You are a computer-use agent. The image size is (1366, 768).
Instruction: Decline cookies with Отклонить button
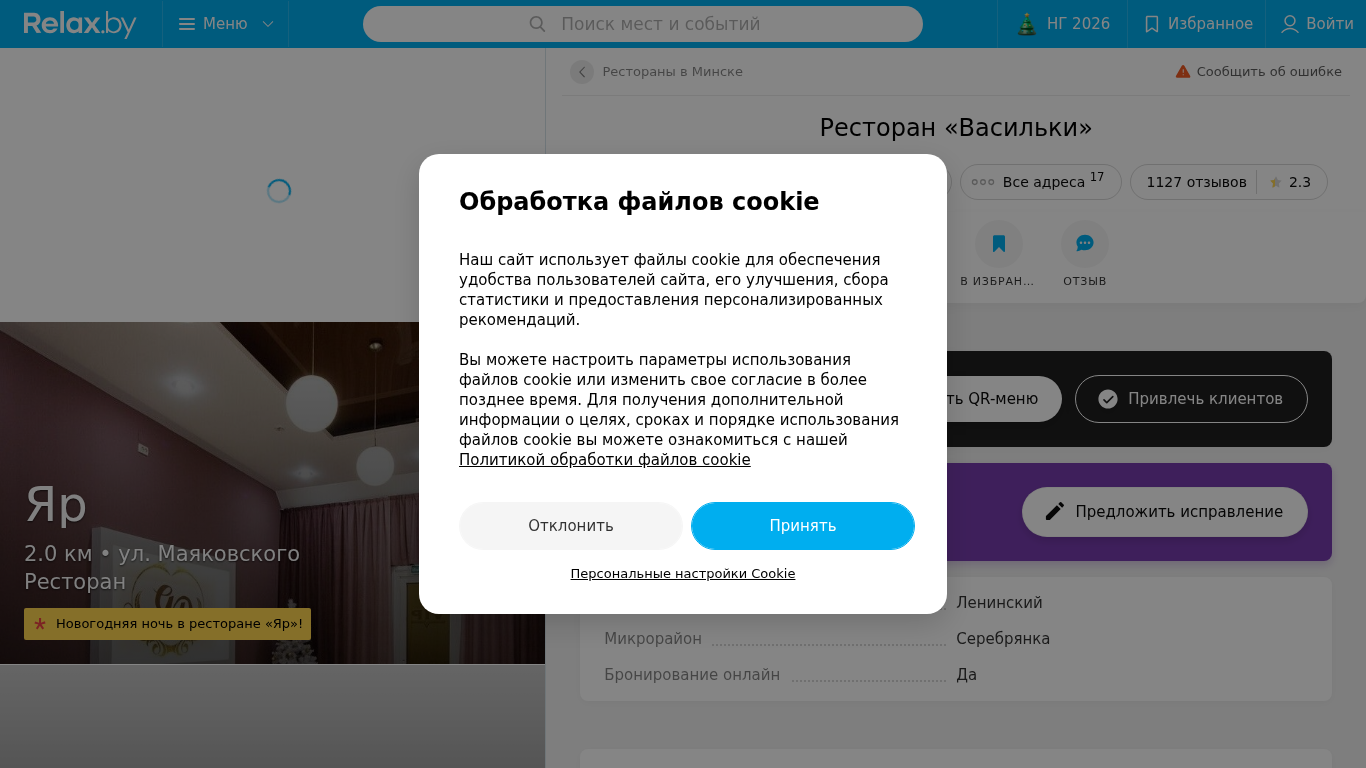click(571, 526)
